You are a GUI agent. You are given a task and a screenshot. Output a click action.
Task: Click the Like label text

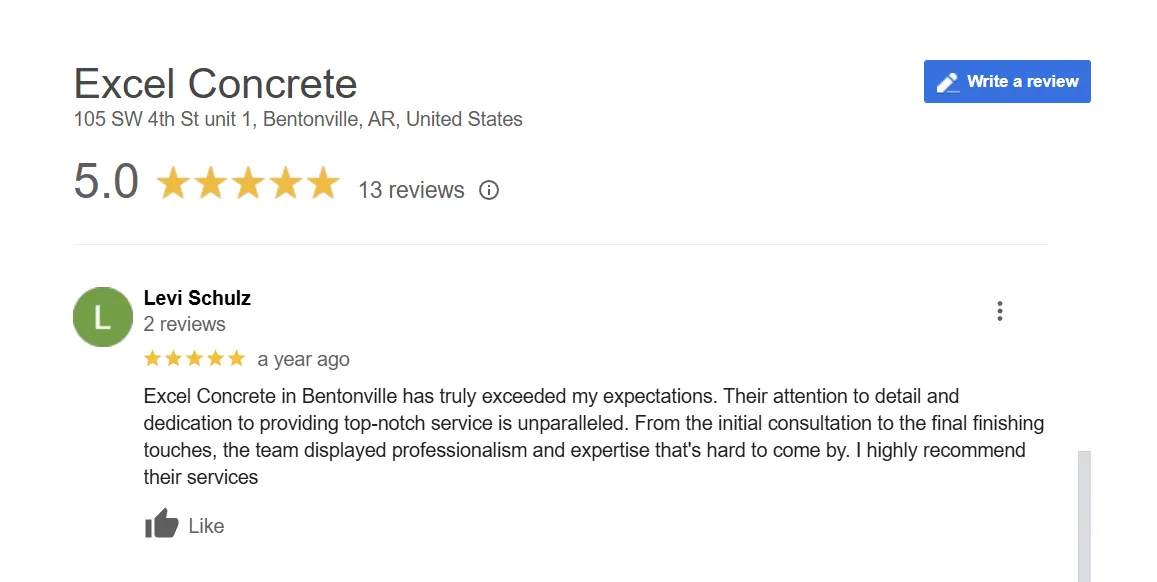click(206, 526)
